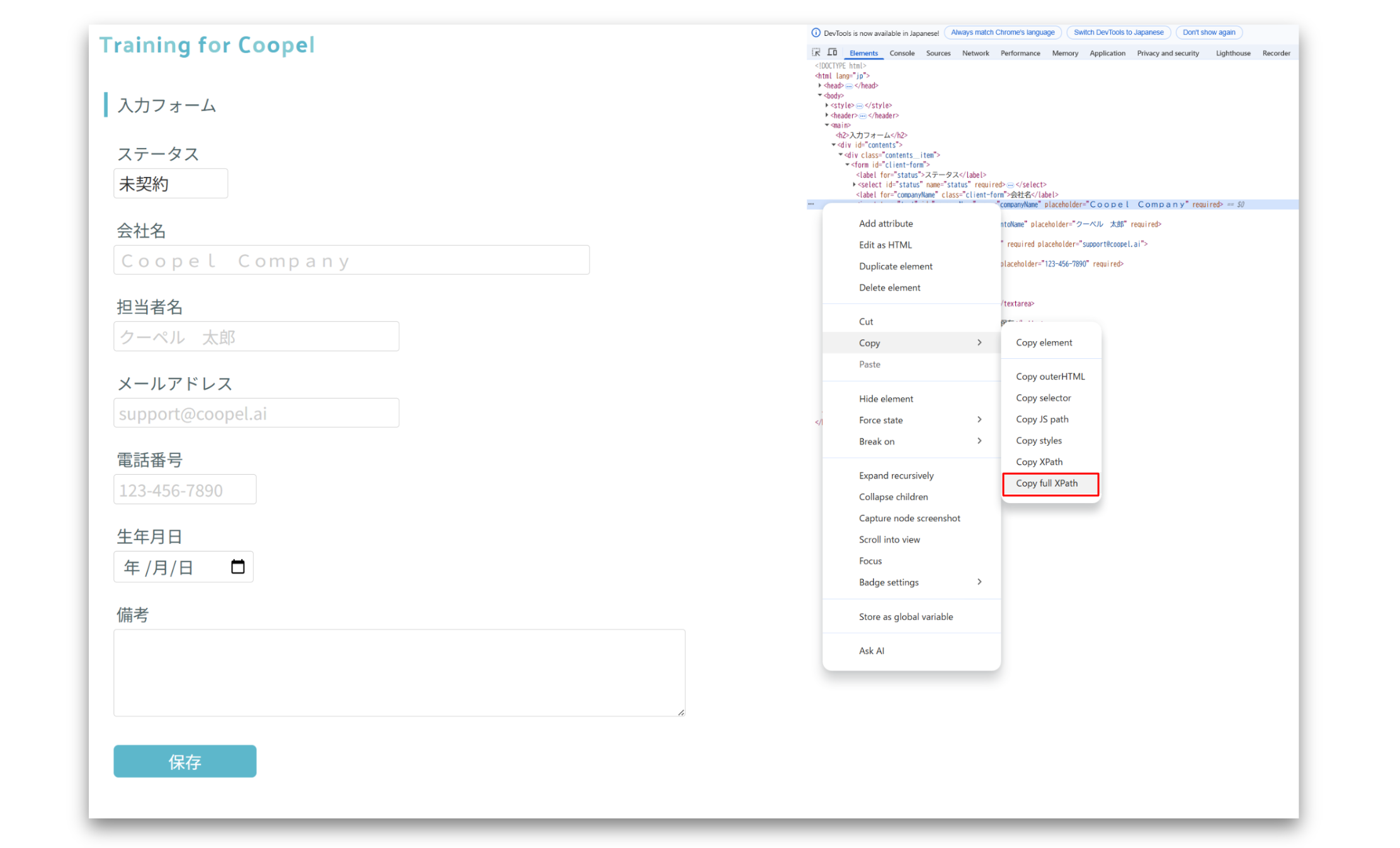Click the 会社名 company name input field
This screenshot has height=848, width=1400.
click(x=351, y=260)
